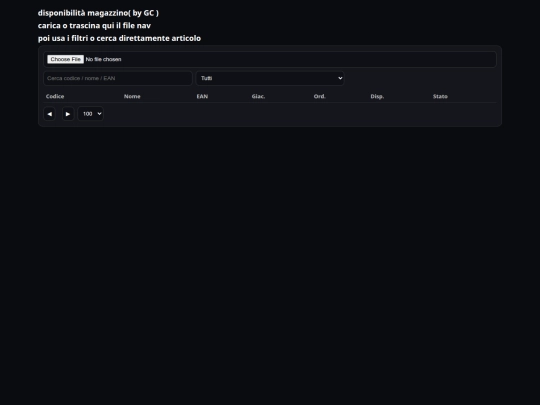Open the 100 rows-per-page dropdown

91,114
